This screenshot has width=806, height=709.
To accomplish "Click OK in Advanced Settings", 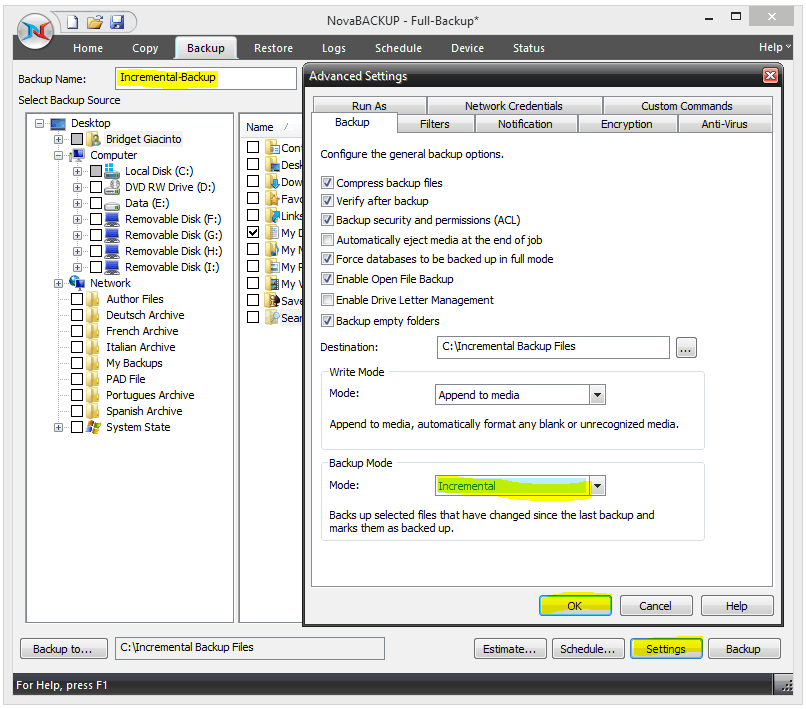I will 576,605.
